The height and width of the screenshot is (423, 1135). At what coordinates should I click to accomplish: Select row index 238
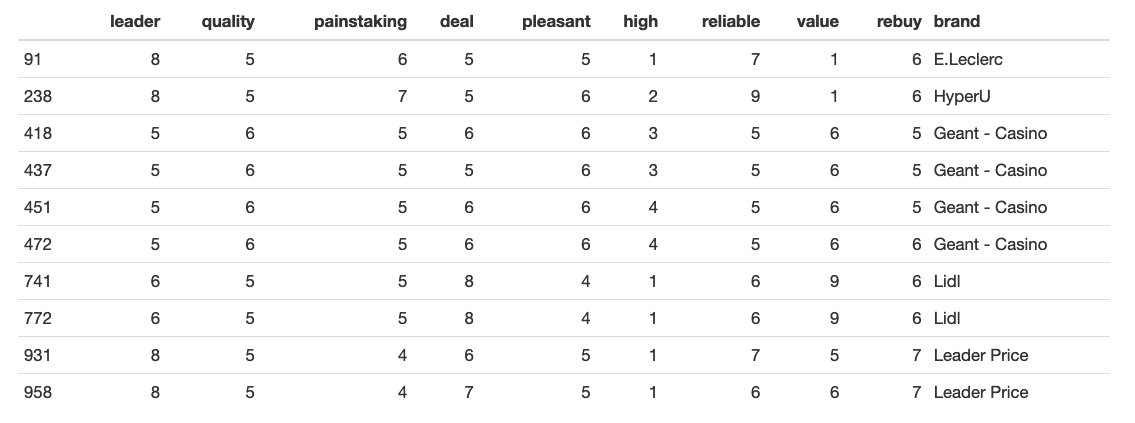click(x=38, y=96)
